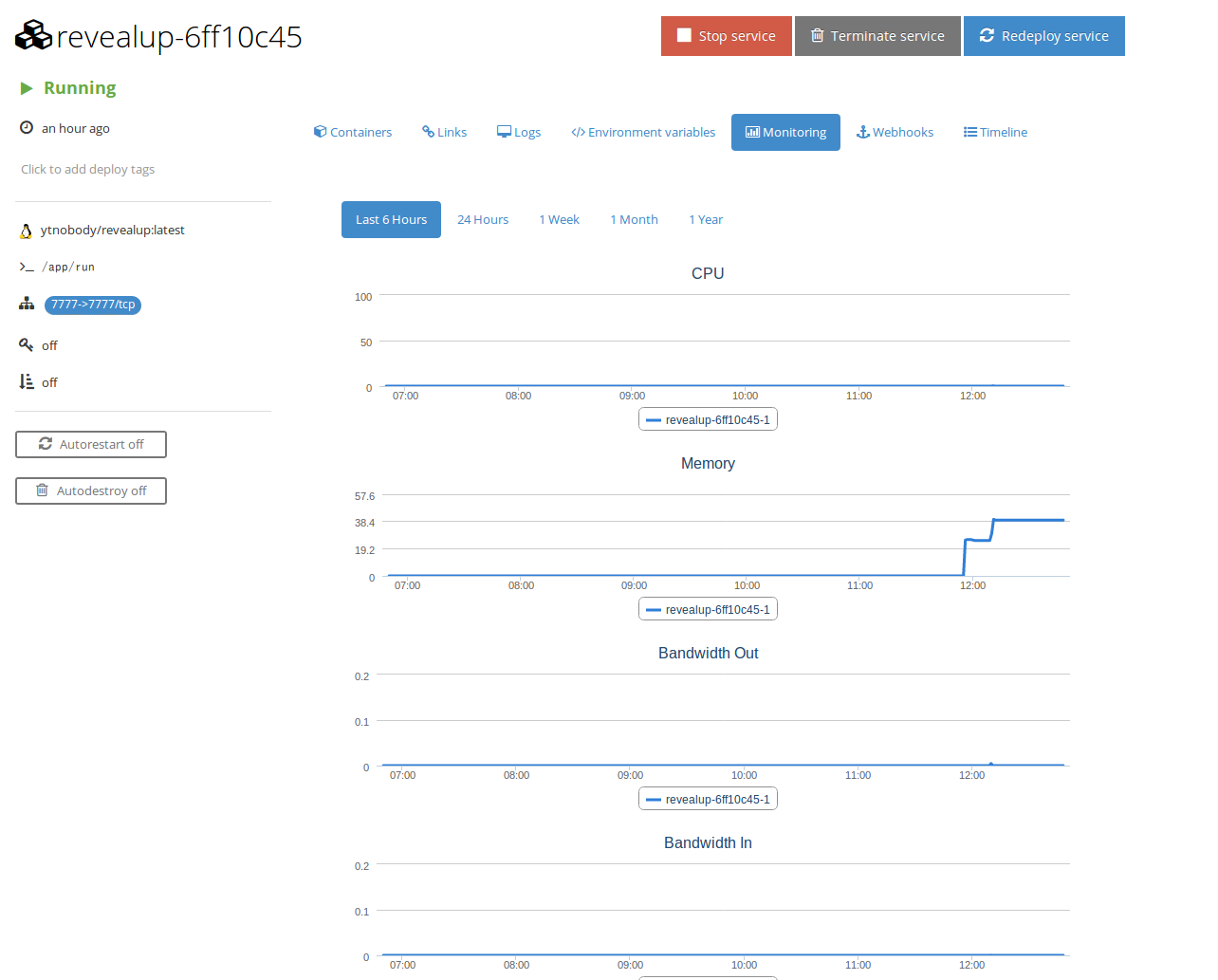
Task: Open the Environment variables tab
Action: [643, 132]
